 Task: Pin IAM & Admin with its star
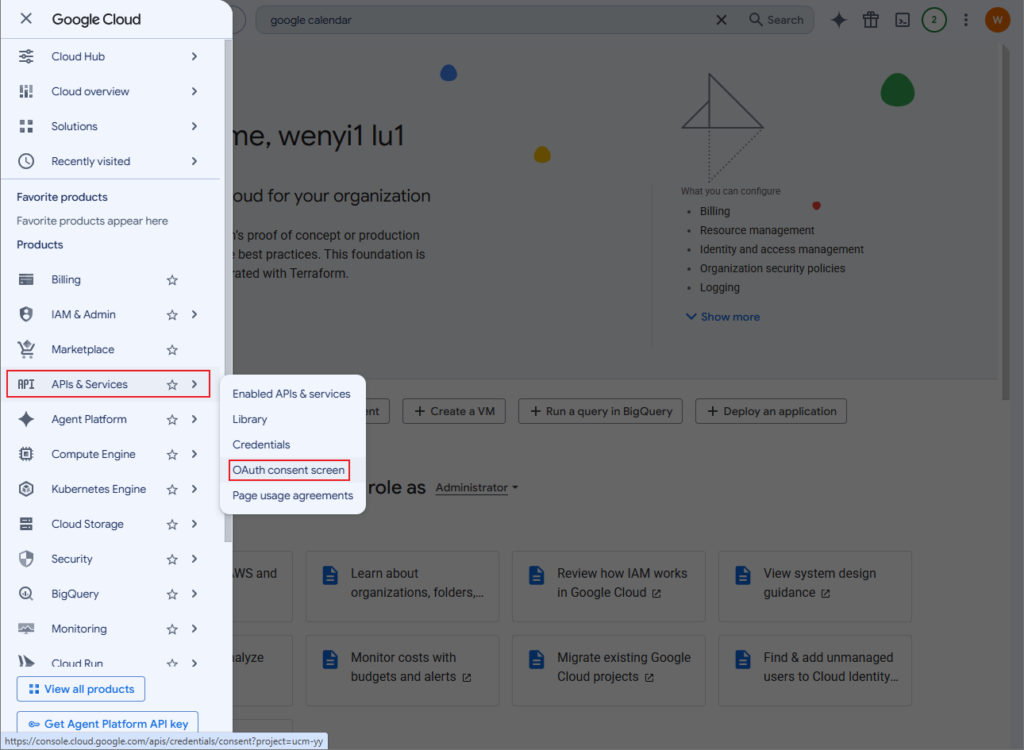[172, 315]
